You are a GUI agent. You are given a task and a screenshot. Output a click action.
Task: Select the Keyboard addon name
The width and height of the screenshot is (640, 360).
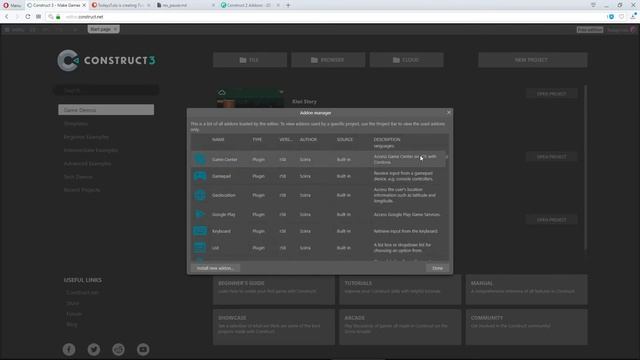221,231
